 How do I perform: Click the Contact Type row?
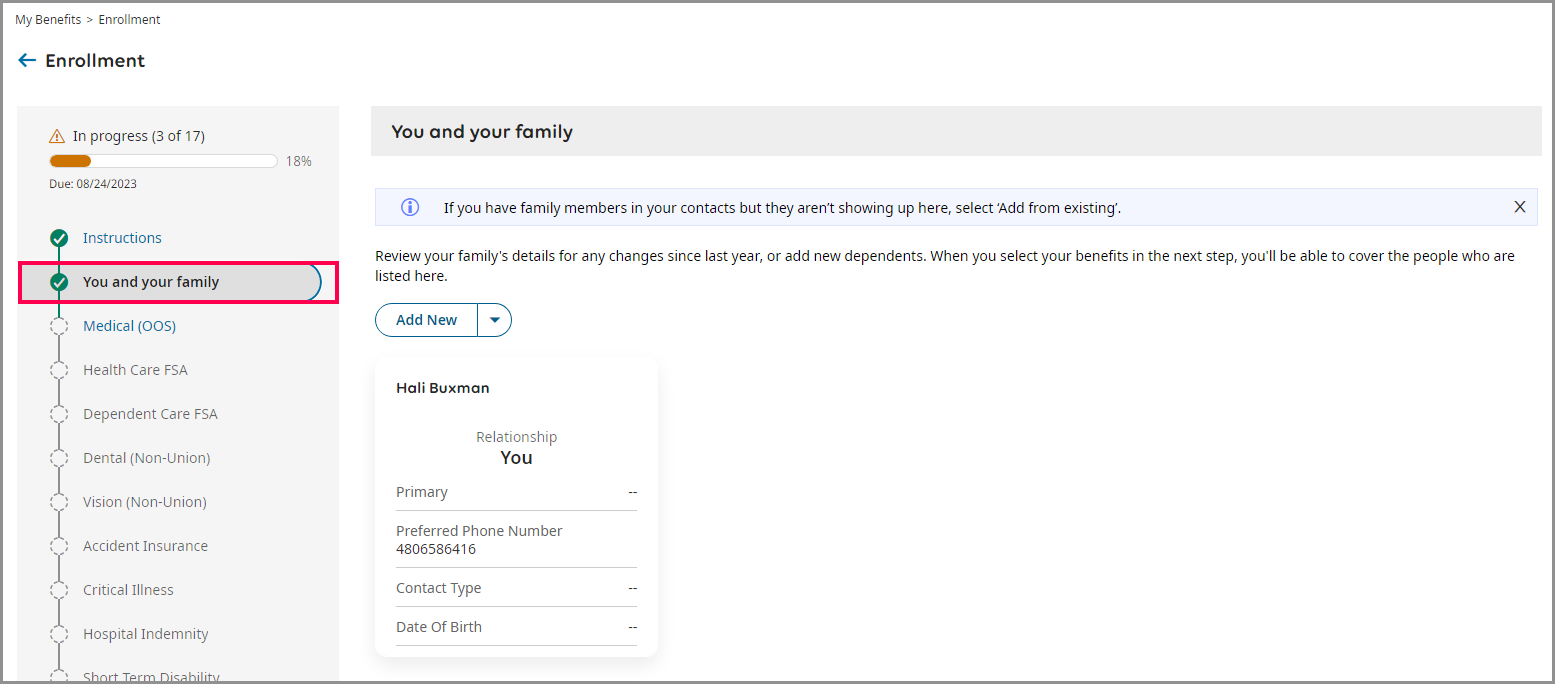[516, 588]
